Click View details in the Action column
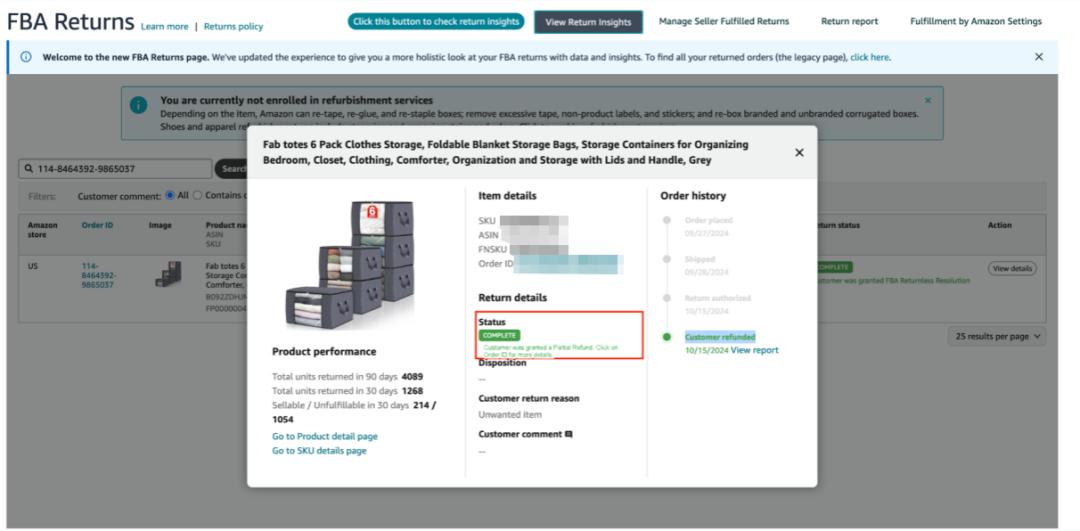Image resolution: width=1080 pixels, height=531 pixels. coord(1012,268)
